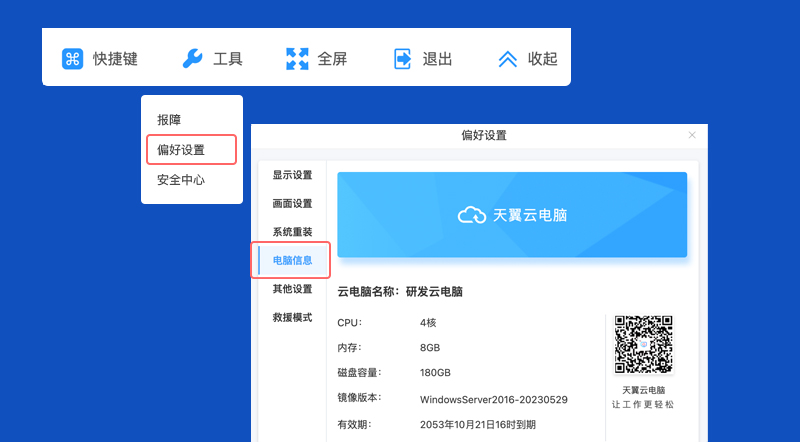Image resolution: width=800 pixels, height=442 pixels.
Task: Select 报障 from the tools menu
Action: (169, 120)
